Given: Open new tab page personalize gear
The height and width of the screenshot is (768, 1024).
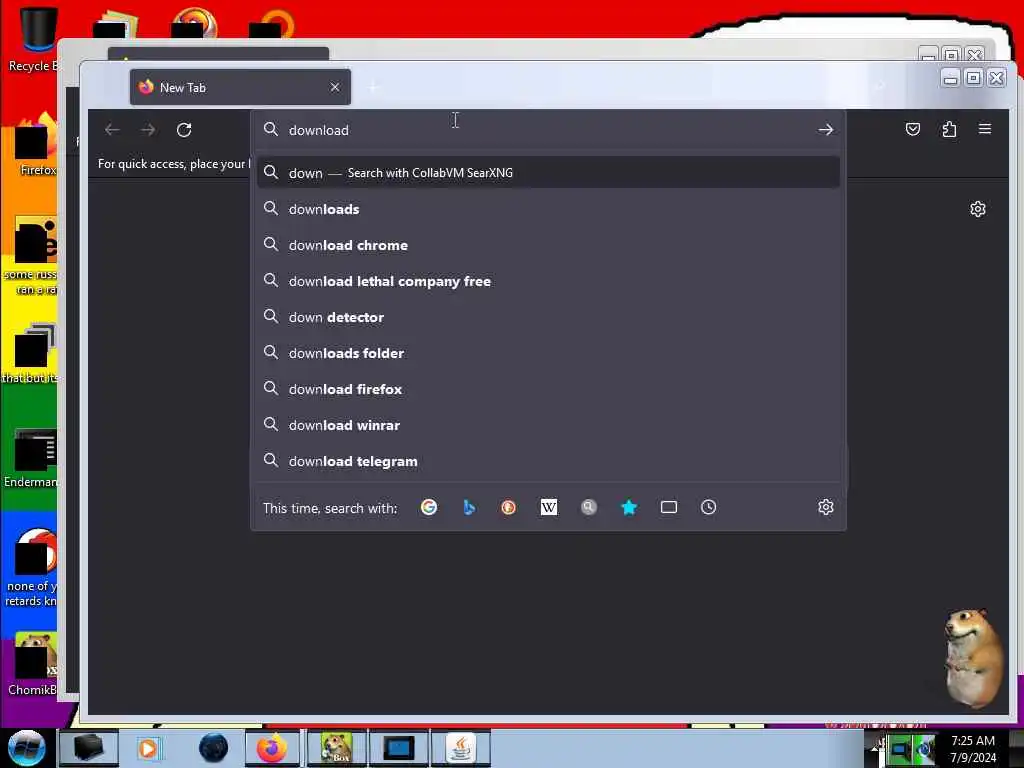Looking at the screenshot, I should (x=978, y=209).
